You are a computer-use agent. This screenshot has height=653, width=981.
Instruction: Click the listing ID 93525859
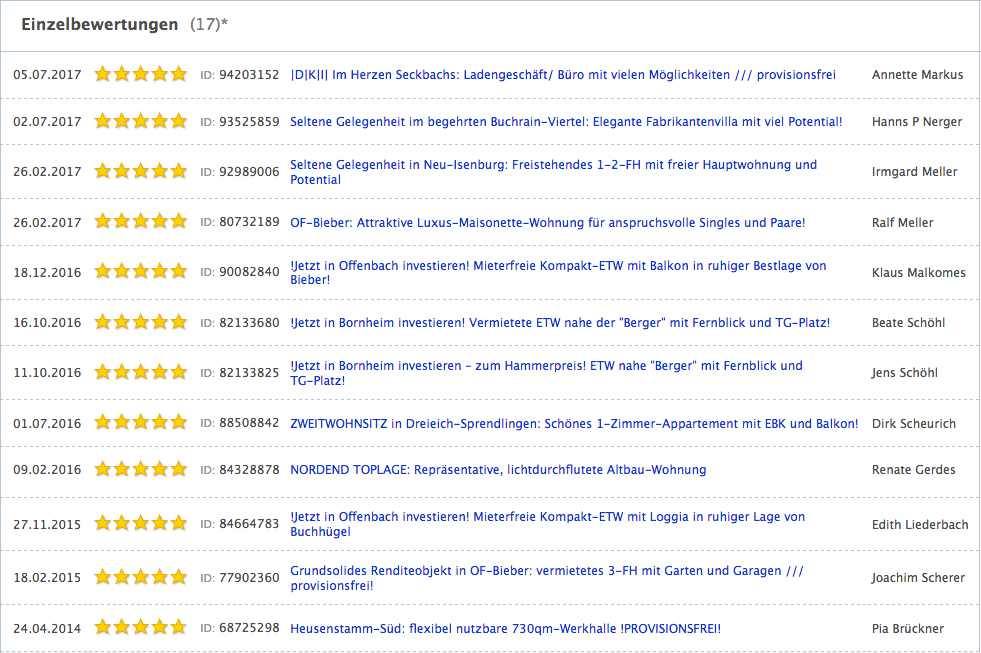(x=248, y=121)
